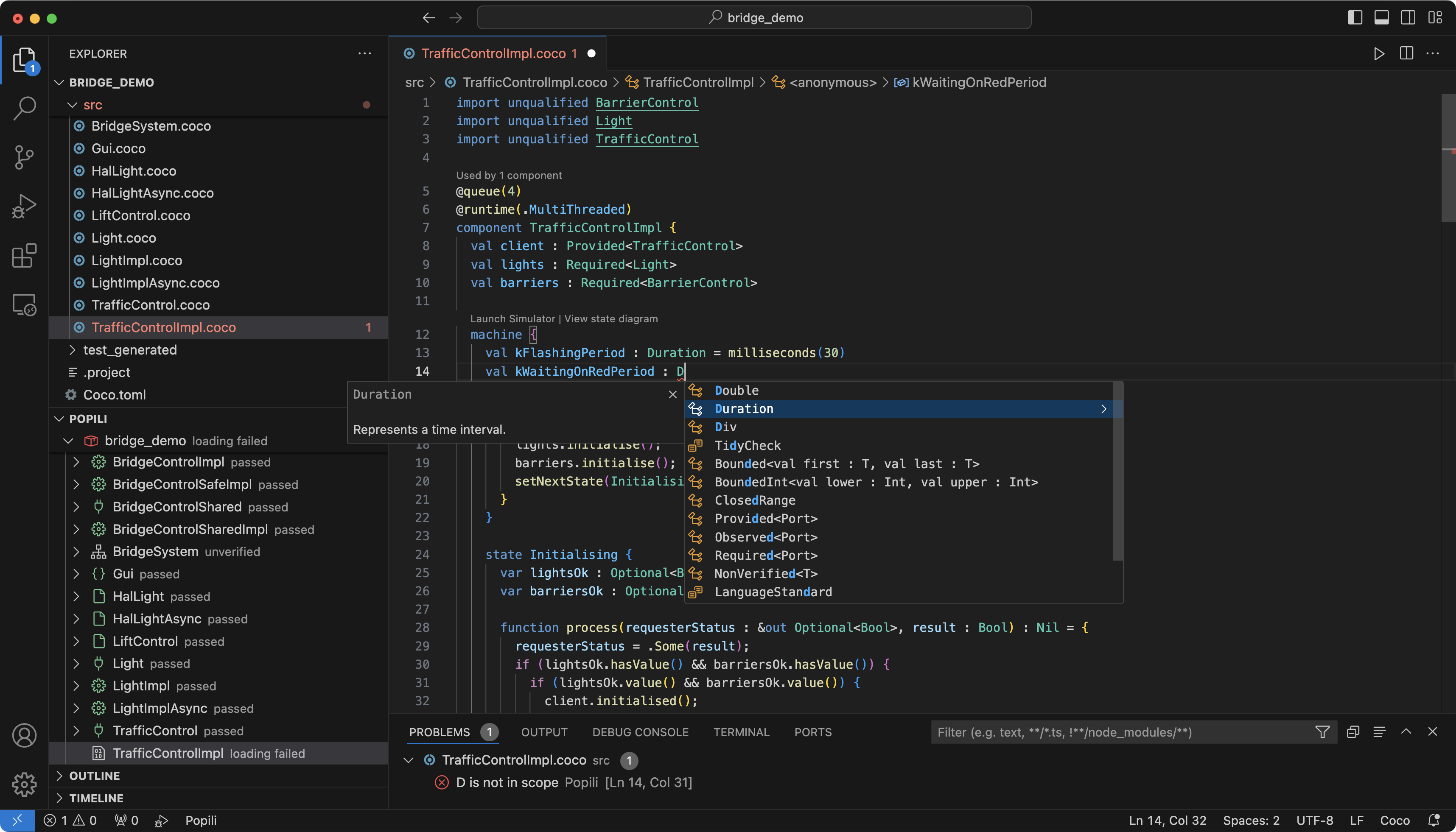
Task: Expand the BridgeSystem unverified node
Action: pos(76,551)
